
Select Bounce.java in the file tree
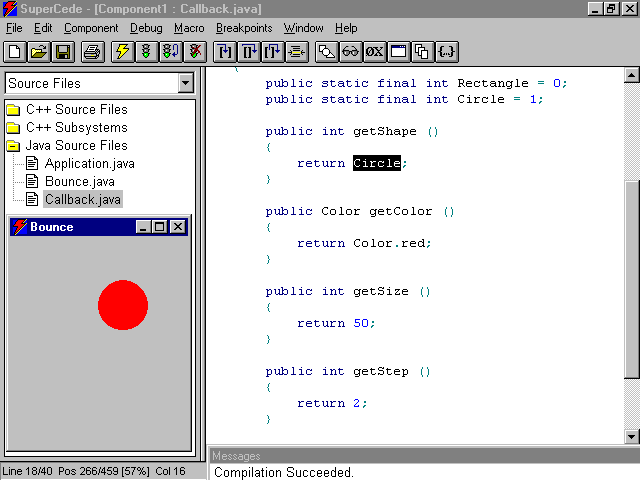(x=80, y=182)
